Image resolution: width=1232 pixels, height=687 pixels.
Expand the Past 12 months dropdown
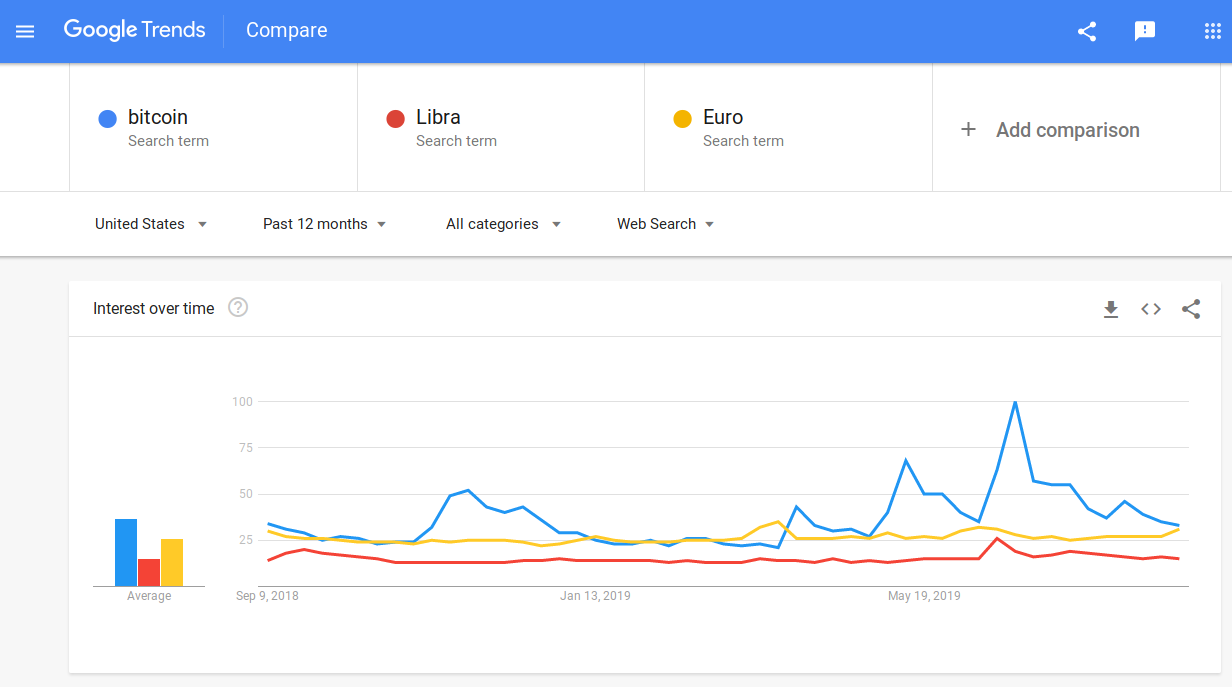click(324, 224)
